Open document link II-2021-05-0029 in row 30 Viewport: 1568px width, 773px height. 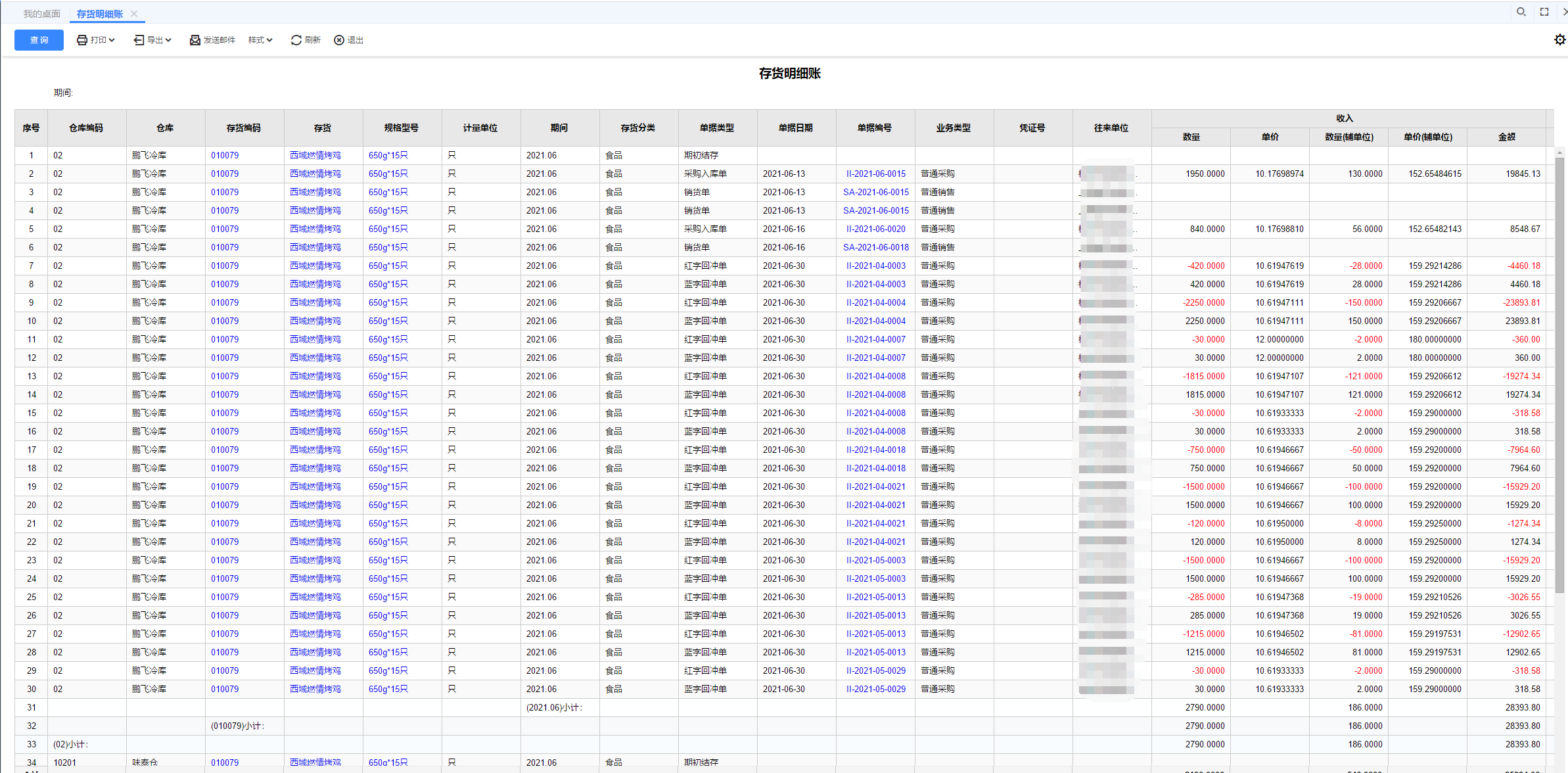[x=875, y=690]
